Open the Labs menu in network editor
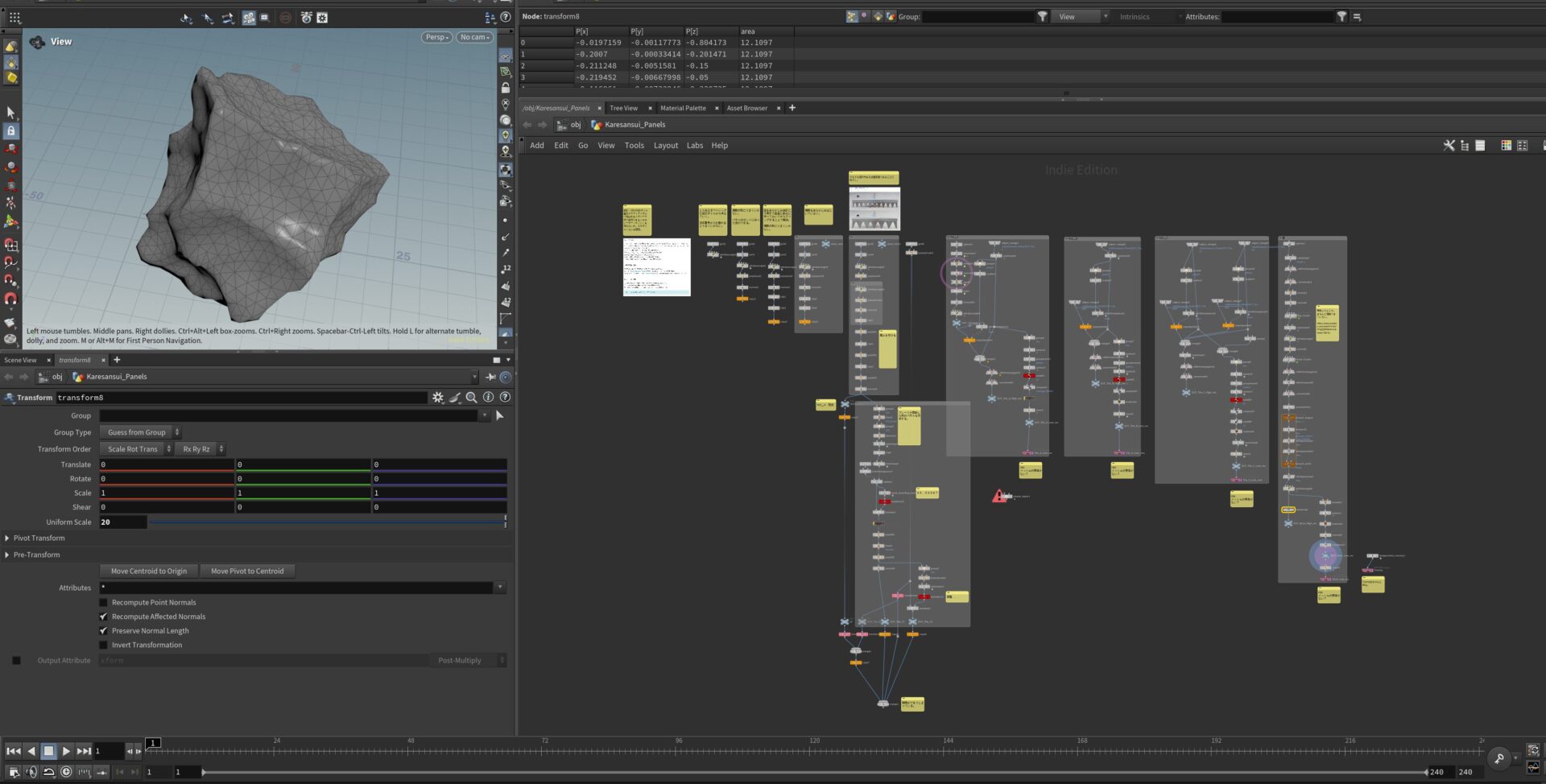 pyautogui.click(x=694, y=146)
